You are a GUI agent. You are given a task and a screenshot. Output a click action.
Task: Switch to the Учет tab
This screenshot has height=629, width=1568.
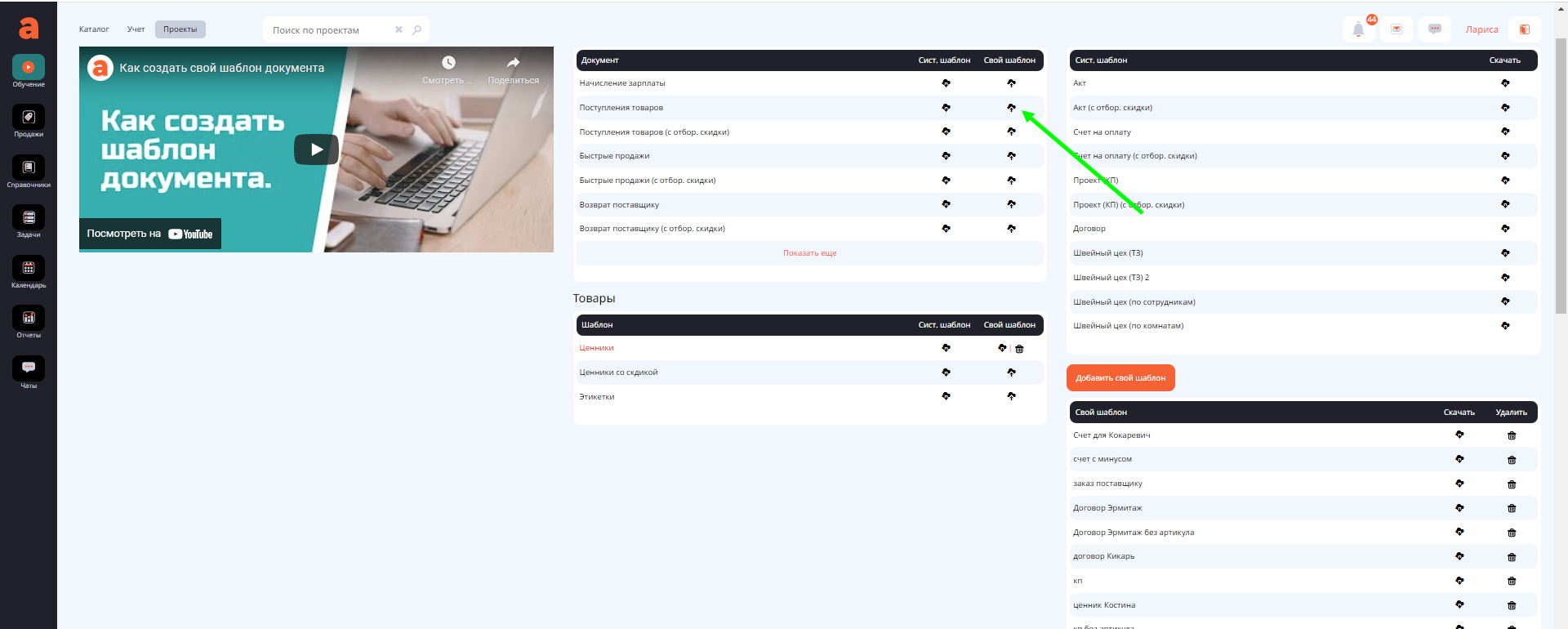[x=136, y=29]
